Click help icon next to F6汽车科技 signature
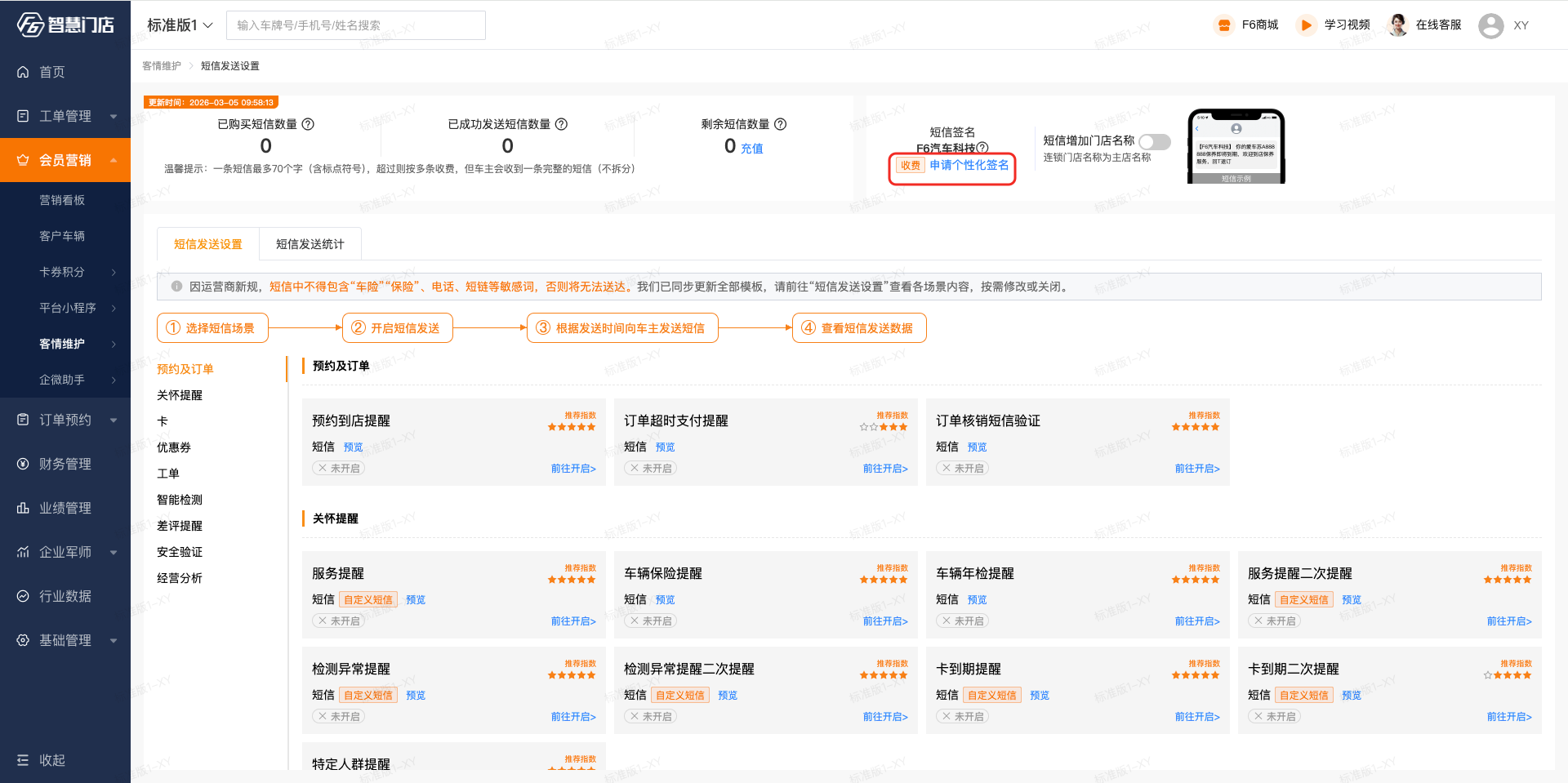1568x783 pixels. 982,148
